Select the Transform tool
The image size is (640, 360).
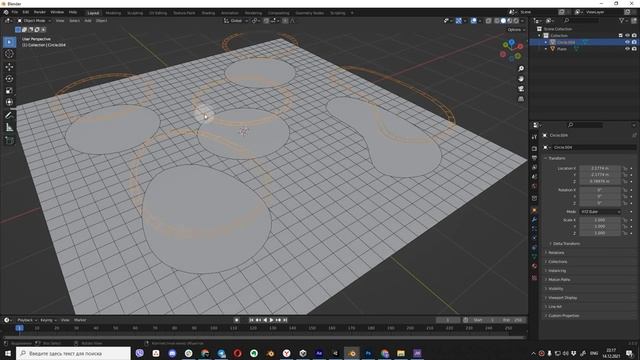(9, 102)
